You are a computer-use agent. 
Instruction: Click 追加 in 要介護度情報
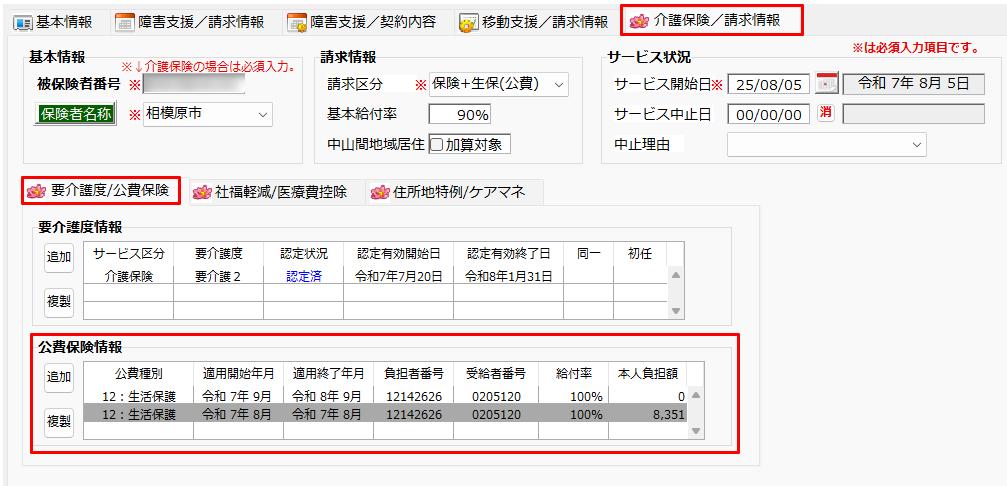[x=58, y=258]
